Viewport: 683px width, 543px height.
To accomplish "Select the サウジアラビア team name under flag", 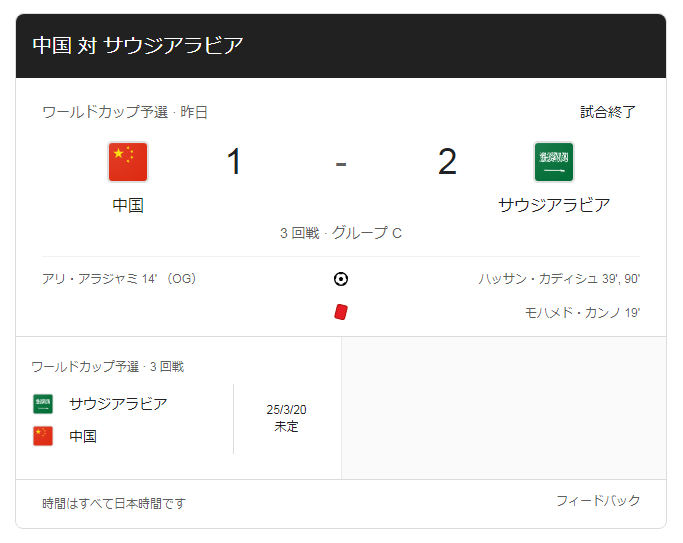I will tap(554, 205).
